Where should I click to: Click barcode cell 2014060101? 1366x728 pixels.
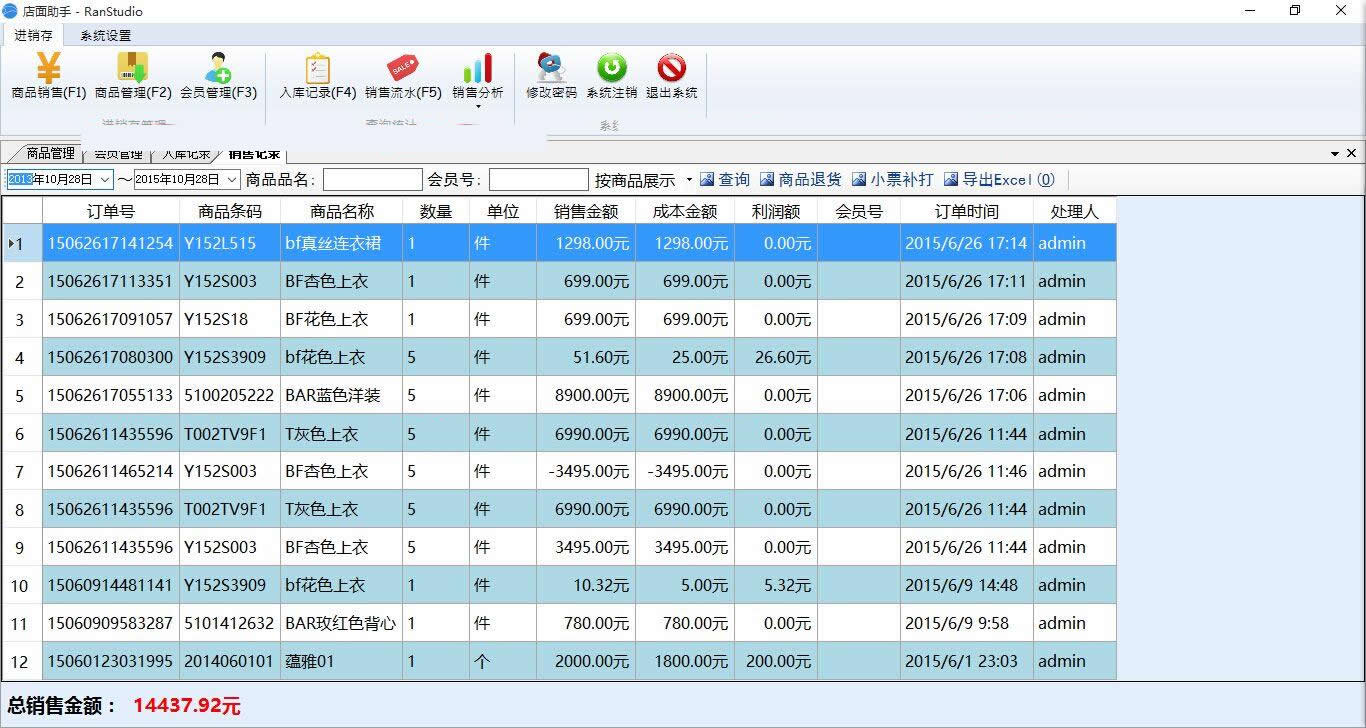point(230,661)
